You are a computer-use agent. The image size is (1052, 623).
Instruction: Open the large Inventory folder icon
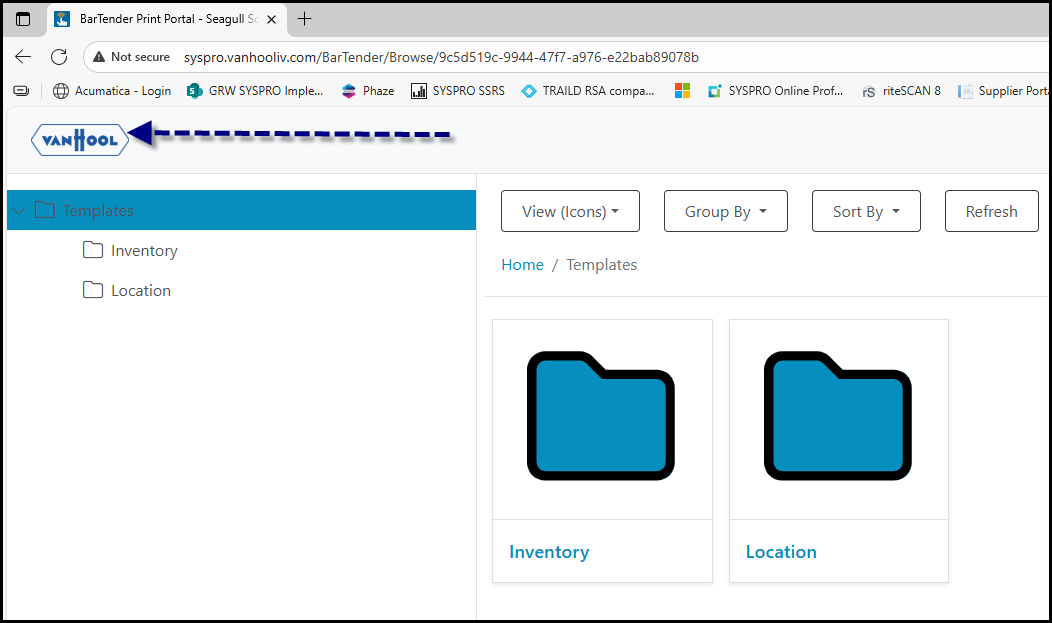click(x=601, y=416)
